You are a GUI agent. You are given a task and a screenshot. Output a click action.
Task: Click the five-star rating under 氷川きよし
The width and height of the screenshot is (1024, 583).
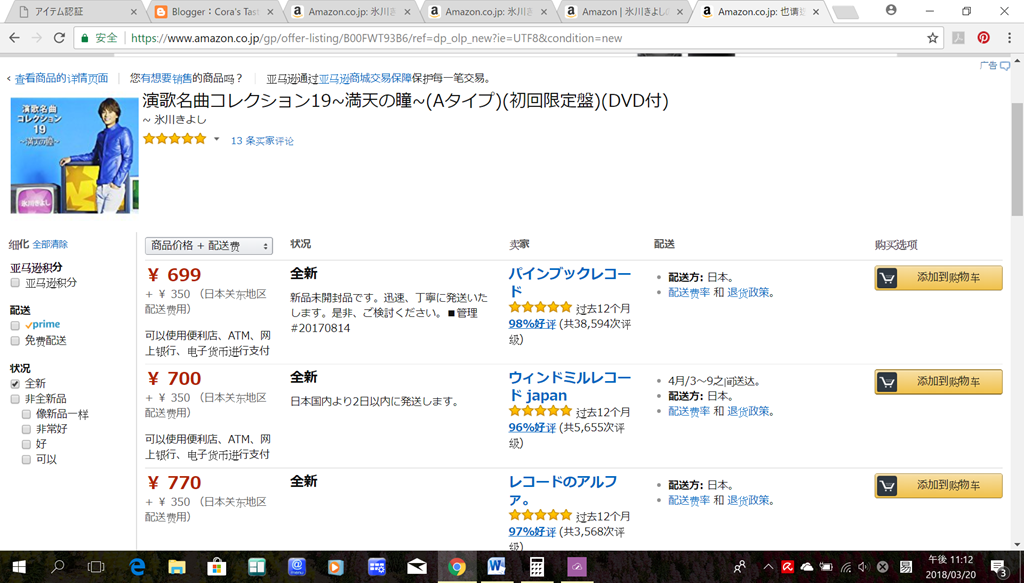(x=174, y=138)
